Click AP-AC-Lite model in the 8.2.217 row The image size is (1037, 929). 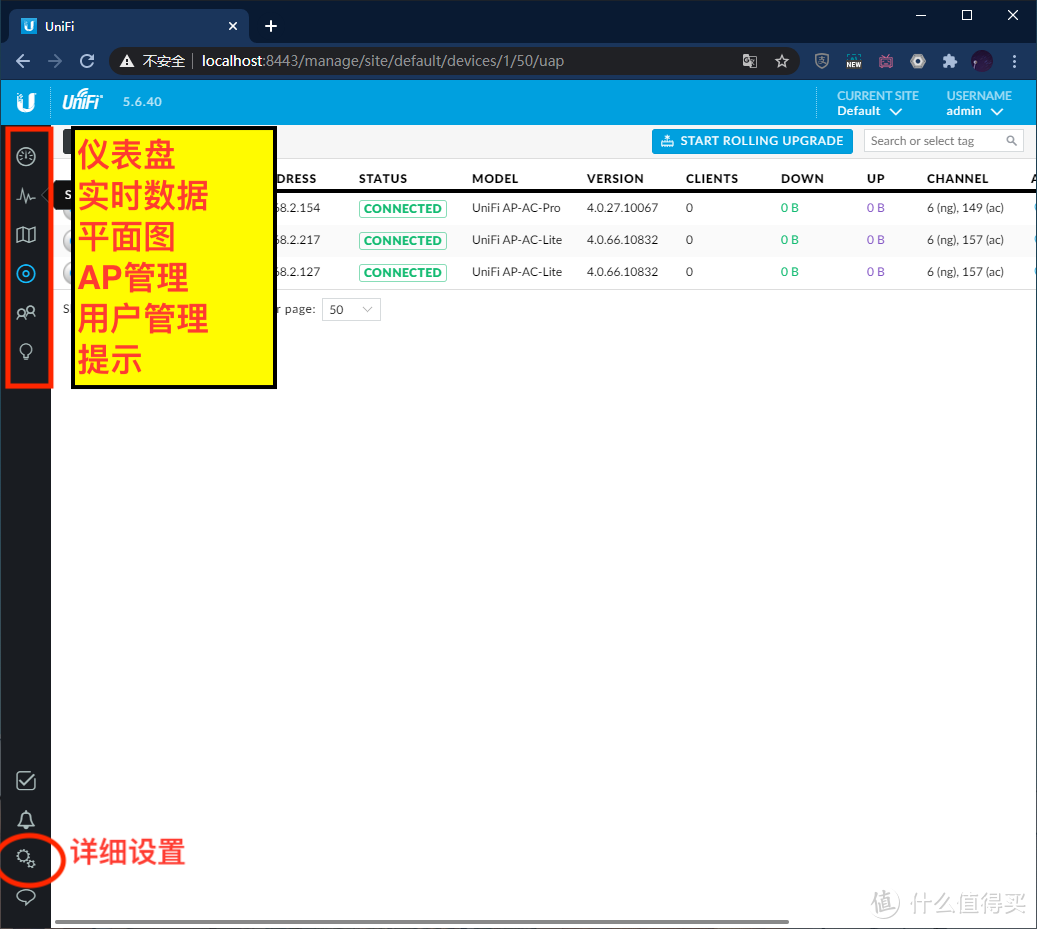pos(517,240)
